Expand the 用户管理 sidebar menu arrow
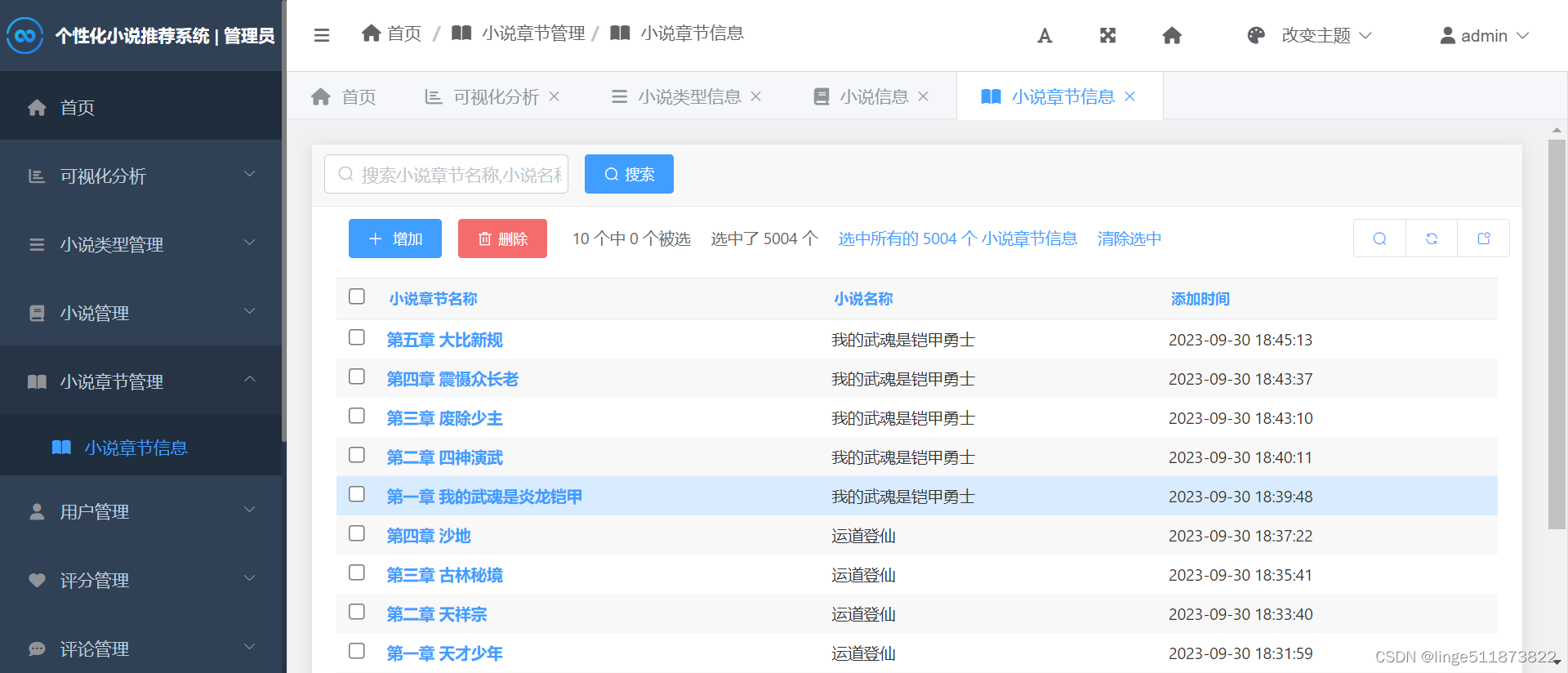1568x673 pixels. click(x=250, y=510)
